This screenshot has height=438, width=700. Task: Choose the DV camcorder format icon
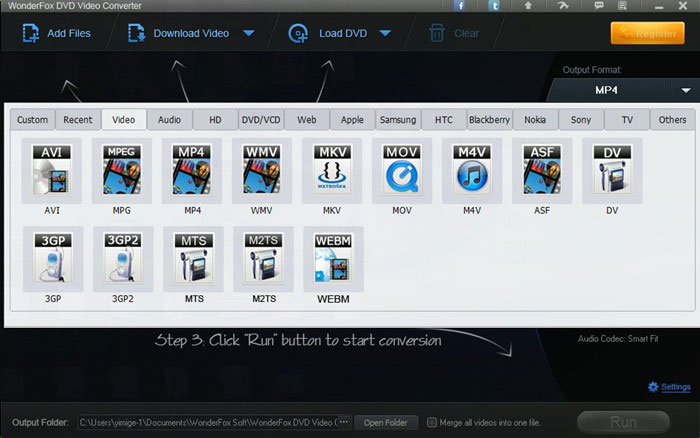612,171
